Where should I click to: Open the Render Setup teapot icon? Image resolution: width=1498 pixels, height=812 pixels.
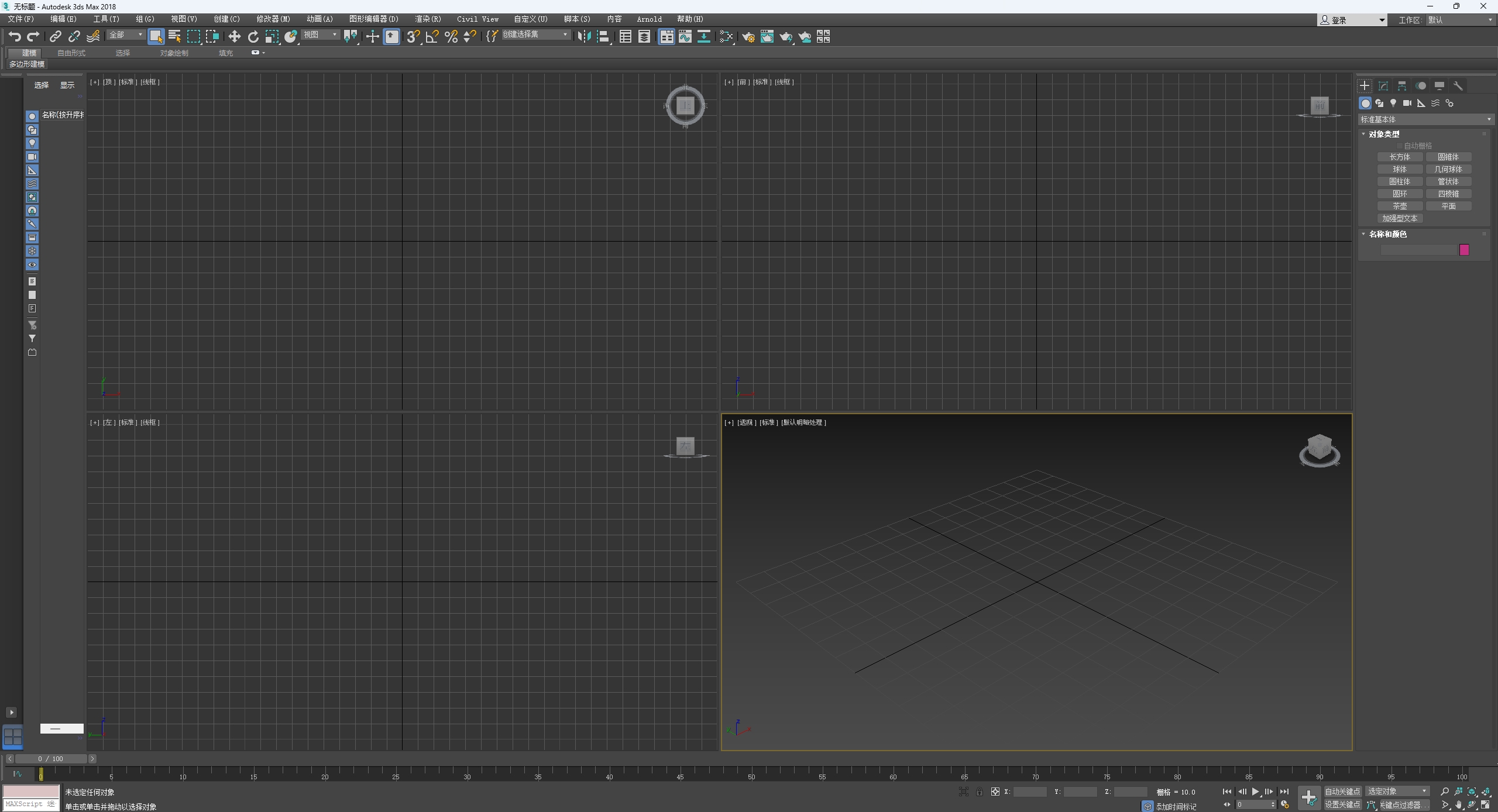(748, 37)
